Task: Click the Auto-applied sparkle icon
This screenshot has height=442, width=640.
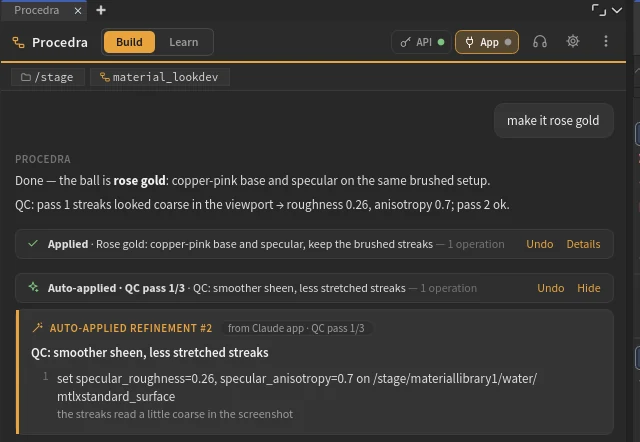Action: point(33,287)
